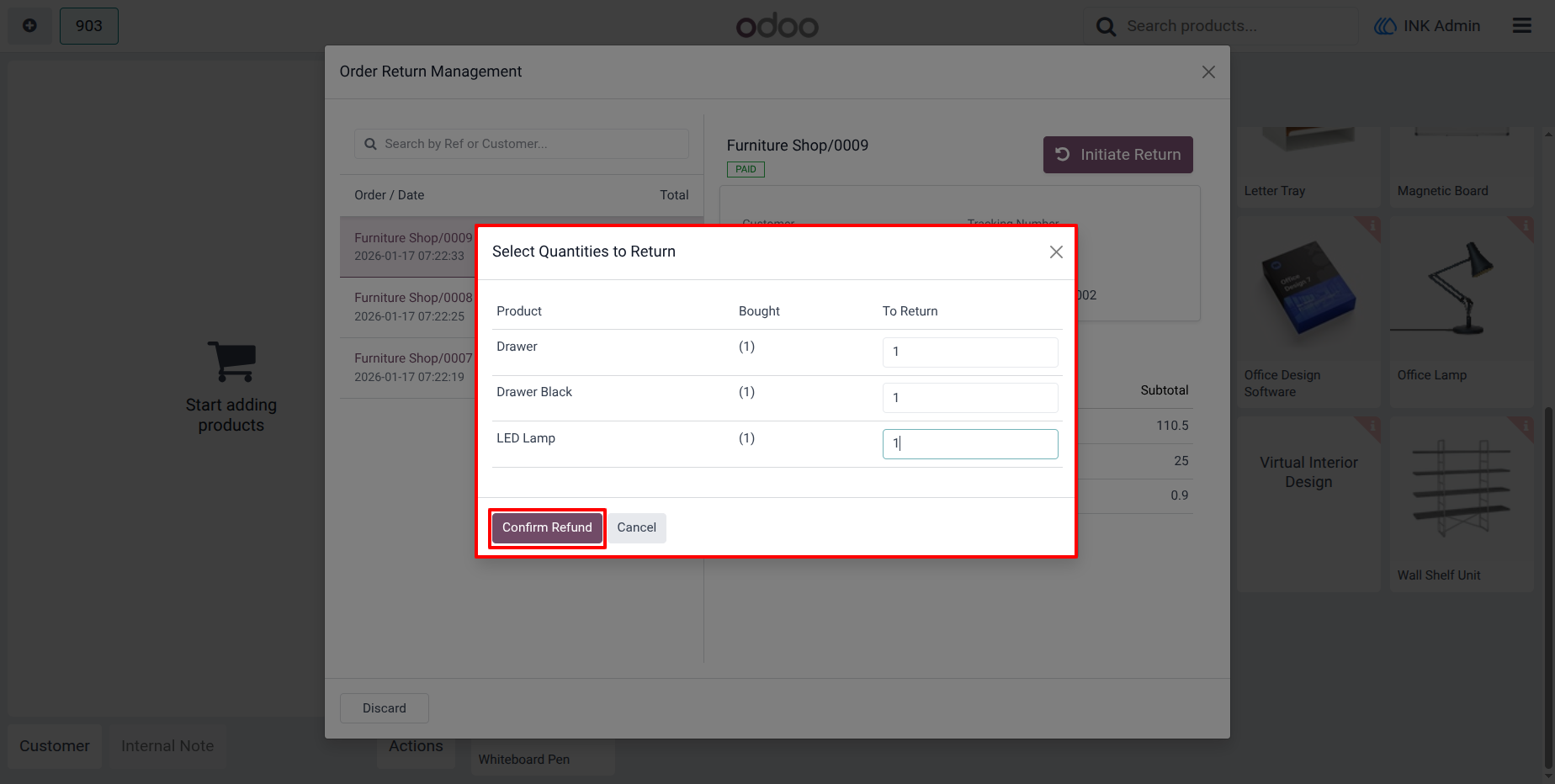Select Whiteboard Pen product
The width and height of the screenshot is (1555, 784).
543,757
